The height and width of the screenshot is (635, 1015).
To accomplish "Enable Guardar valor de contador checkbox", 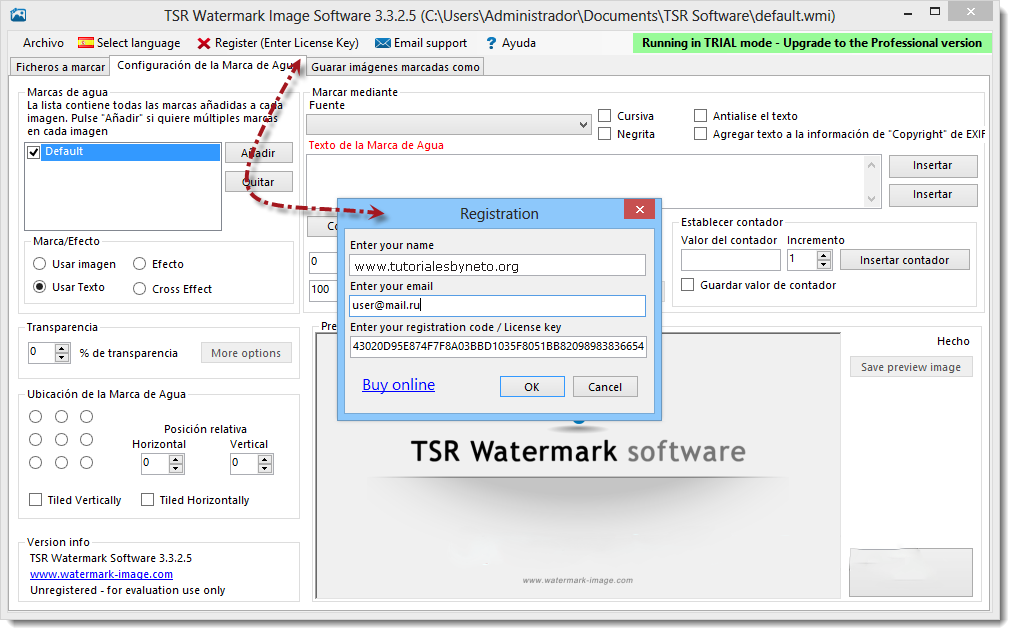I will click(687, 285).
